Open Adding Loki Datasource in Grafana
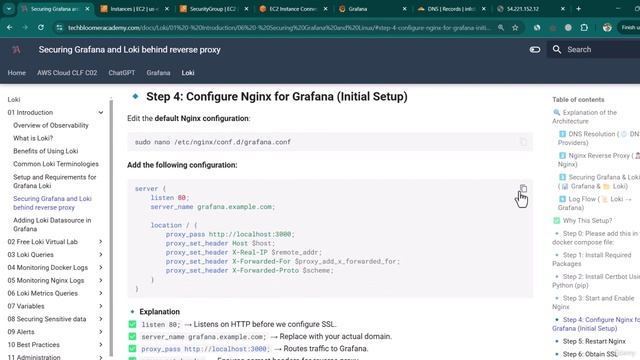 52,224
